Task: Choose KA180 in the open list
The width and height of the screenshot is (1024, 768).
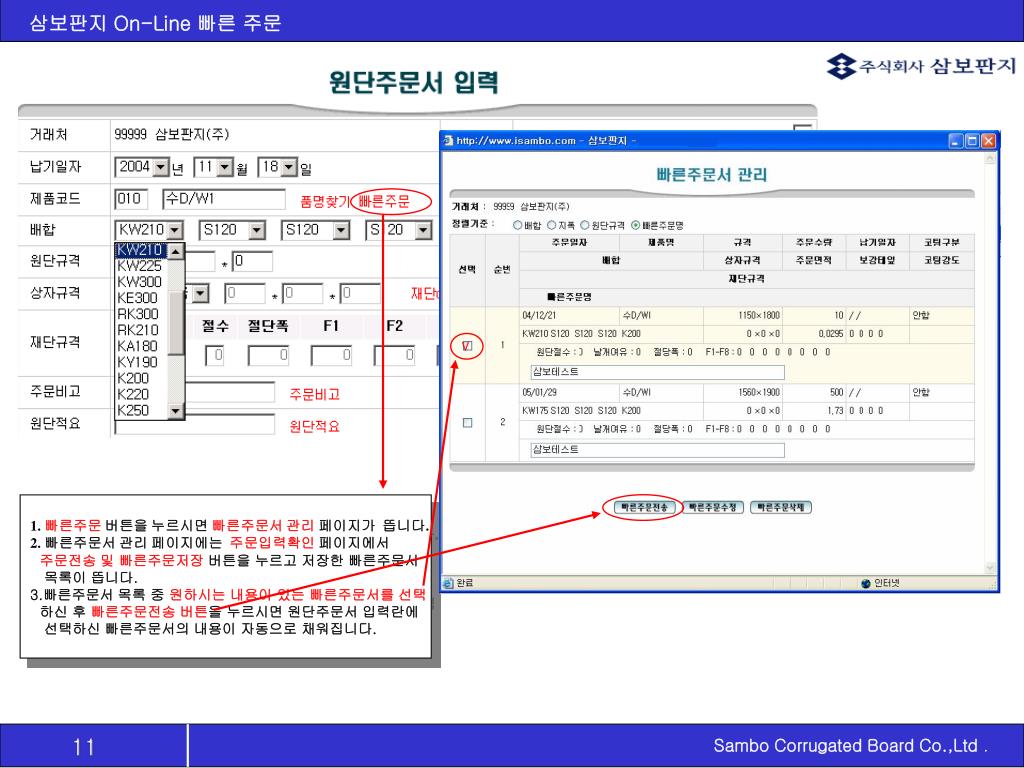Action: pyautogui.click(x=141, y=346)
